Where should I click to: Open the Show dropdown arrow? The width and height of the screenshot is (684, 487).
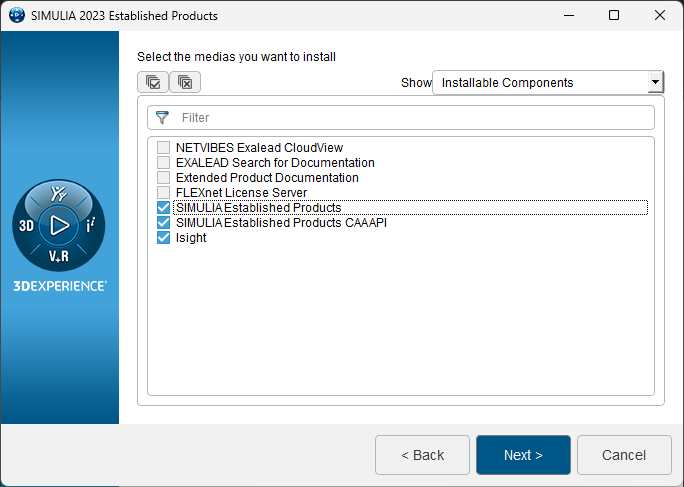655,82
